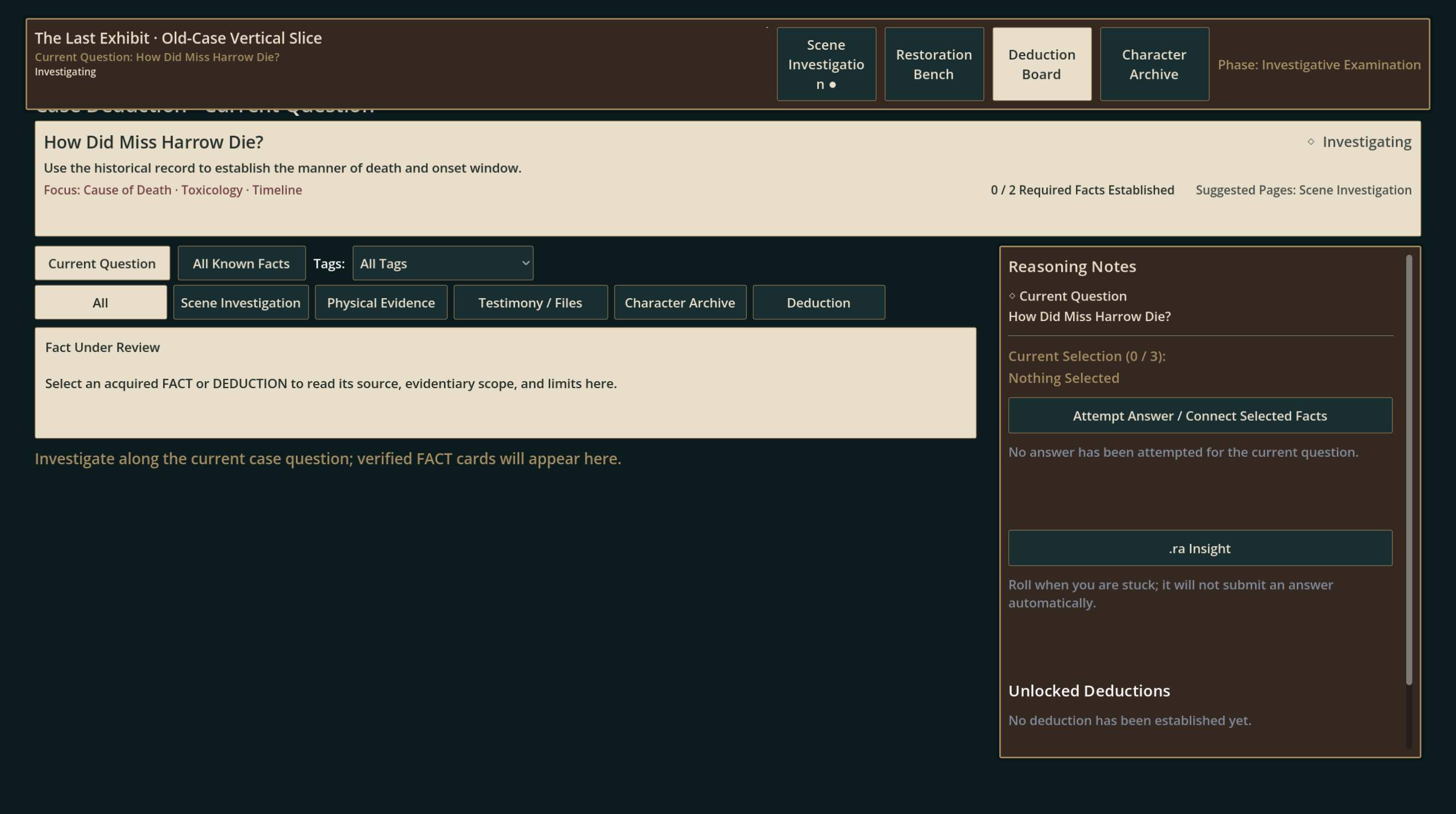1456x814 pixels.
Task: Click the 'Reasoning Notes' heading
Action: point(1071,266)
